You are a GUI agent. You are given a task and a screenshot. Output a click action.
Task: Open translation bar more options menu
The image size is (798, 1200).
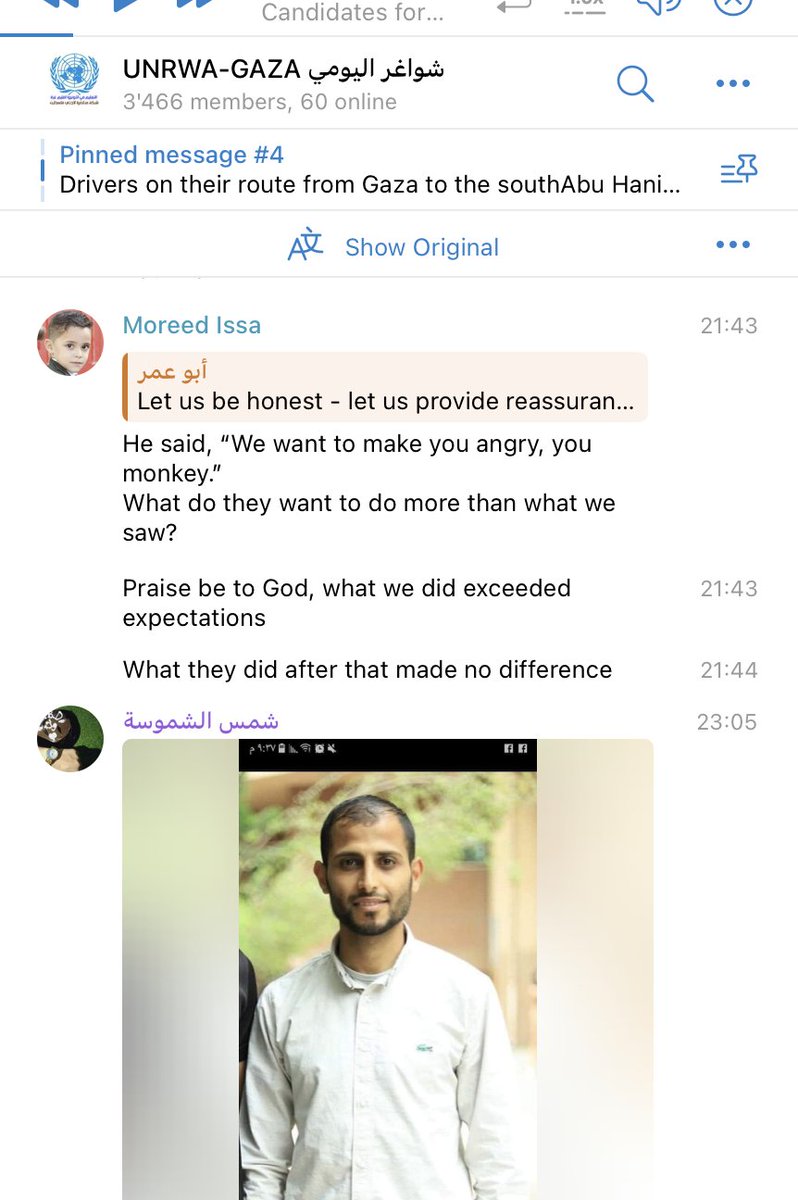[733, 245]
